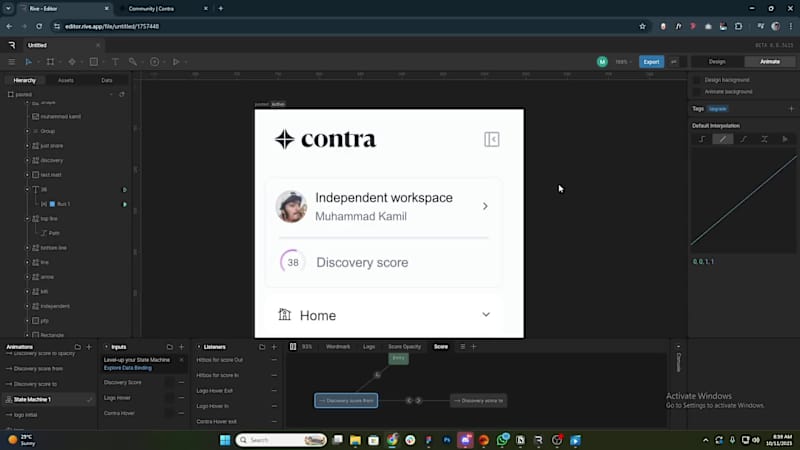Select the Entry state node
This screenshot has width=800, height=450.
[398, 358]
